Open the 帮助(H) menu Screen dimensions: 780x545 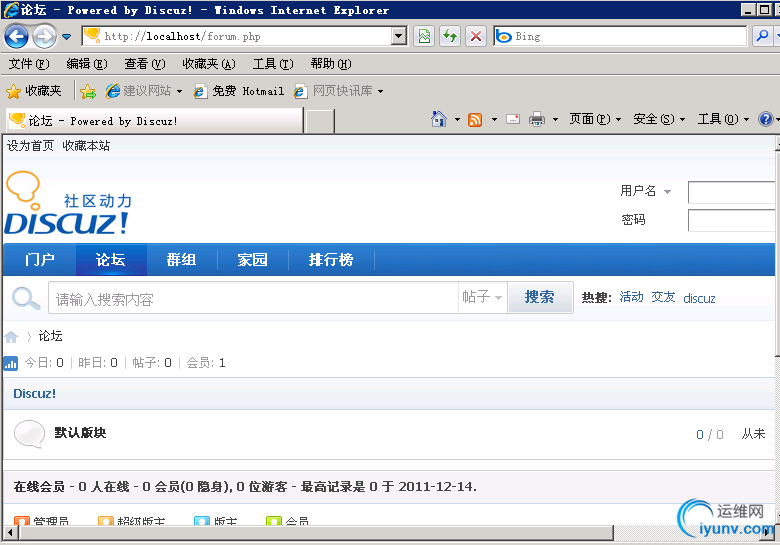[x=331, y=64]
